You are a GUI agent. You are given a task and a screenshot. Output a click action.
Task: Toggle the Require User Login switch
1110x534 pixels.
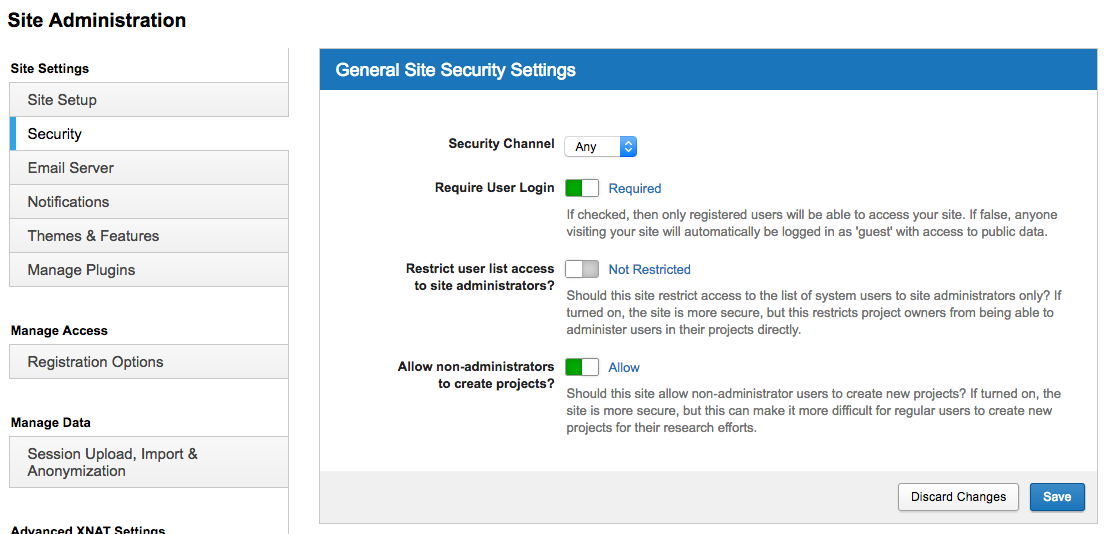tap(582, 188)
